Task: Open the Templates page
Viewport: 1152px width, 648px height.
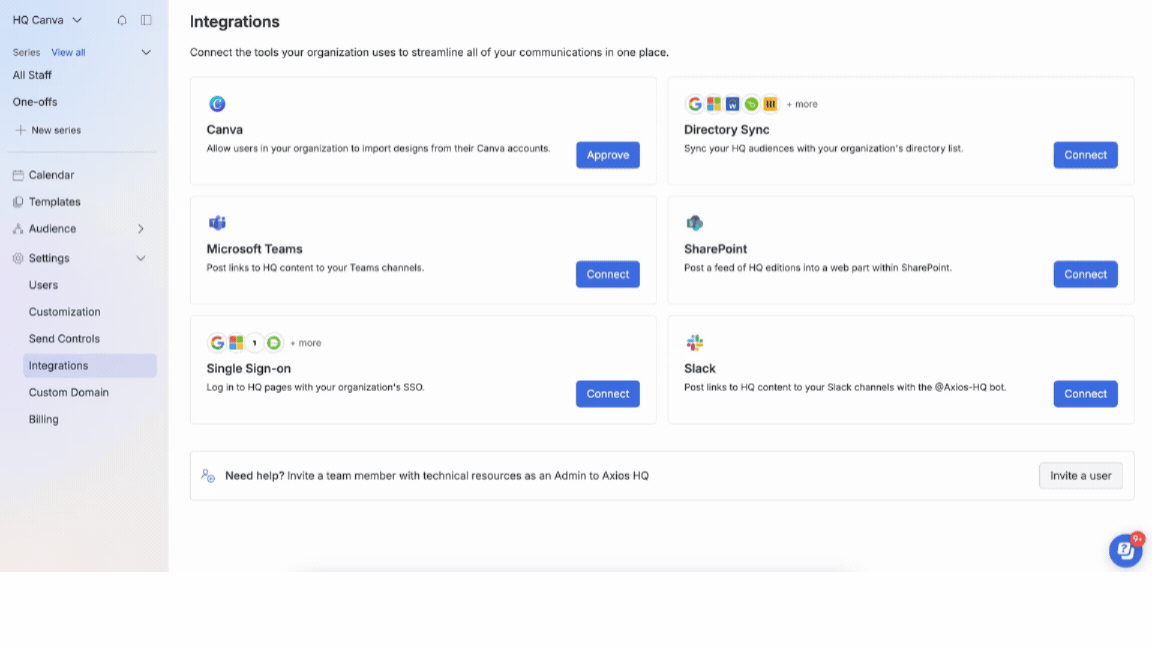Action: pyautogui.click(x=54, y=202)
